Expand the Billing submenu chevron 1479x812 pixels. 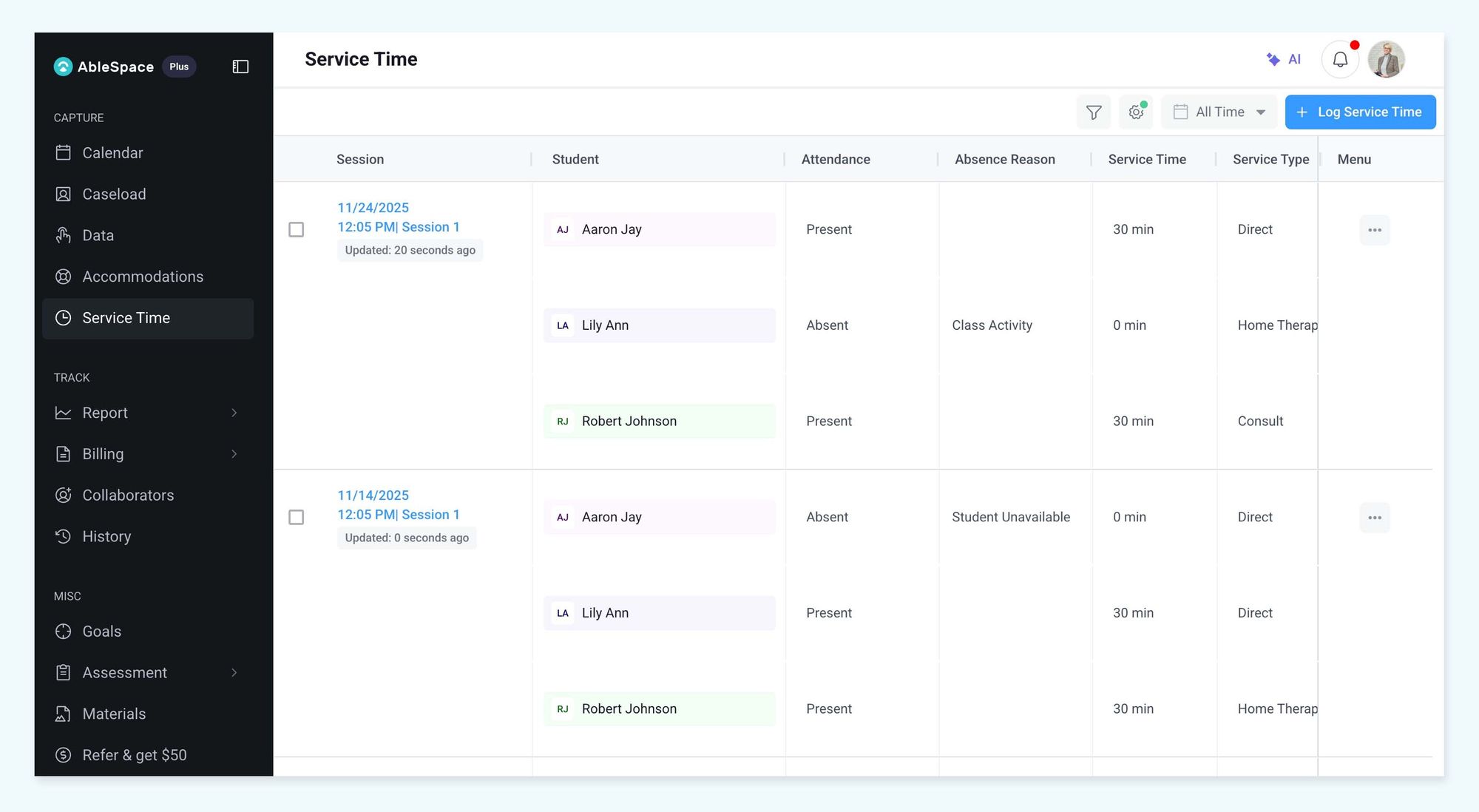[x=234, y=454]
